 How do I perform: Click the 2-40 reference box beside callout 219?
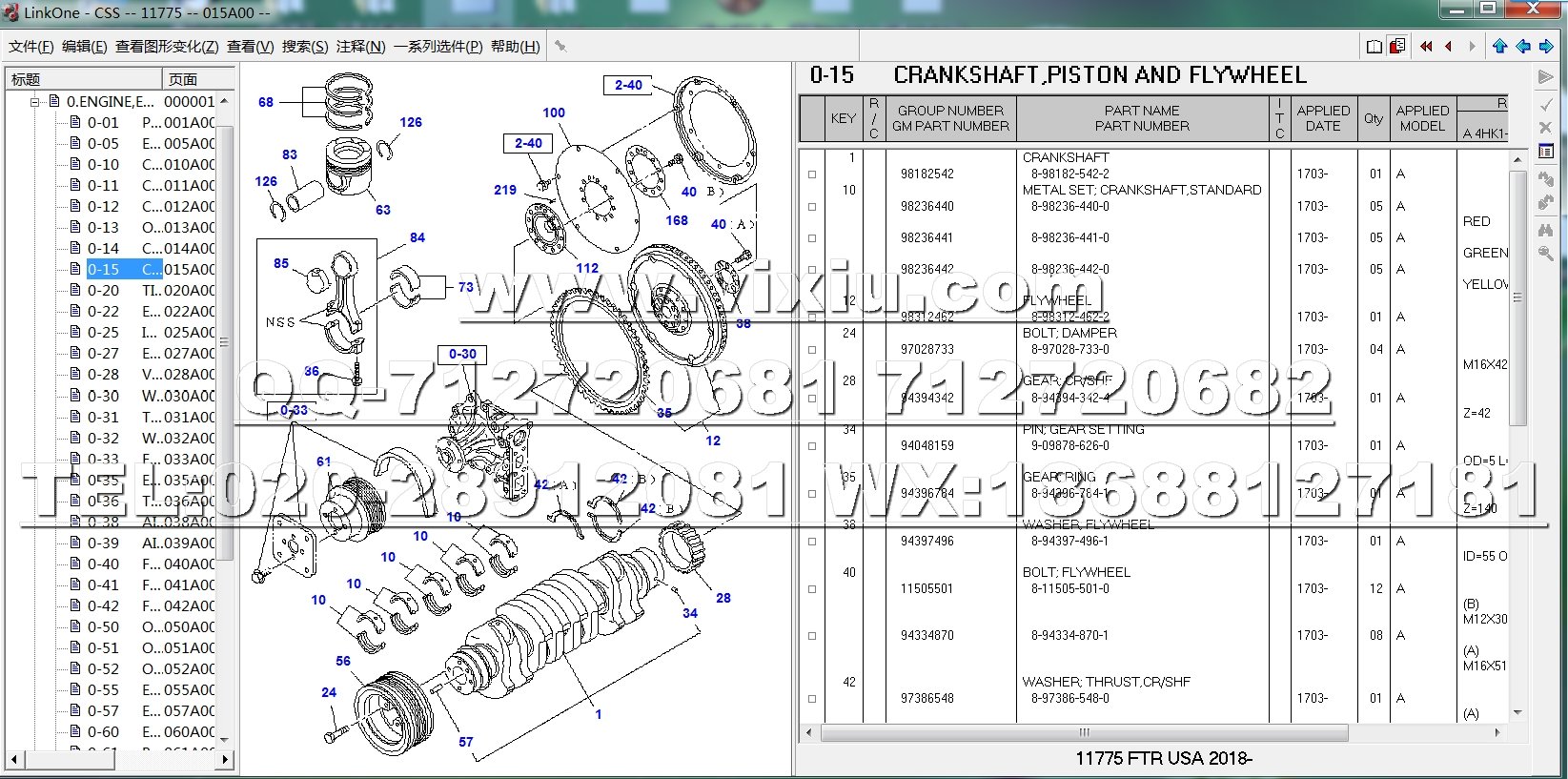(x=528, y=143)
